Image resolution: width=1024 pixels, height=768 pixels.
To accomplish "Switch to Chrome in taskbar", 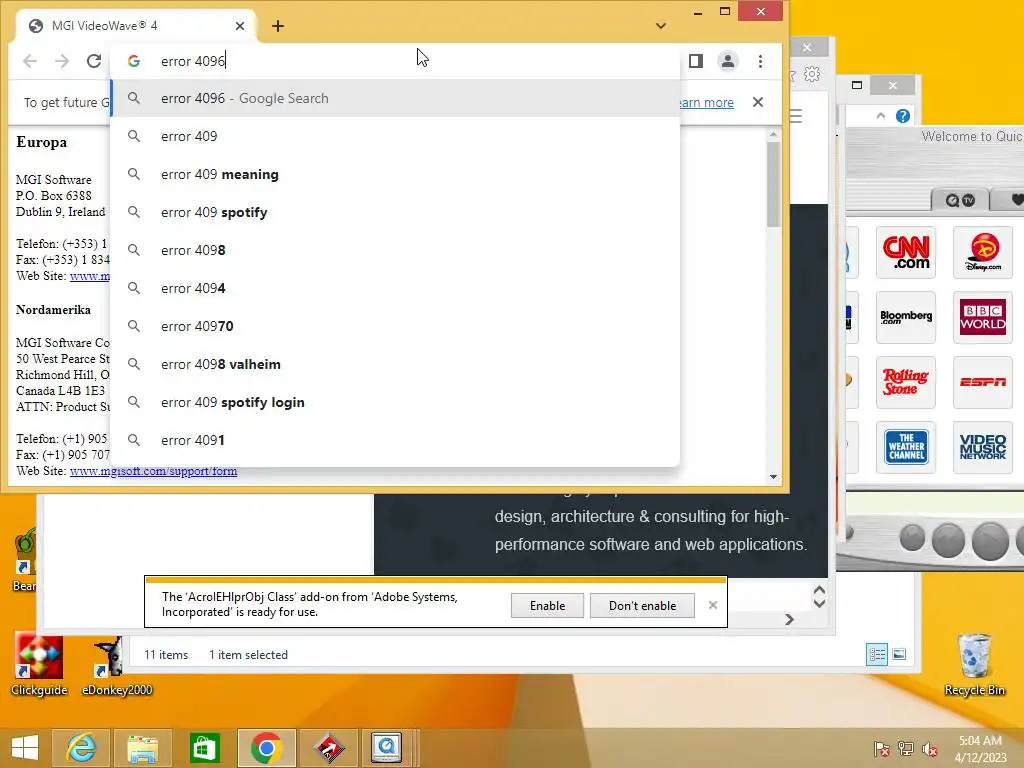I will coord(266,748).
